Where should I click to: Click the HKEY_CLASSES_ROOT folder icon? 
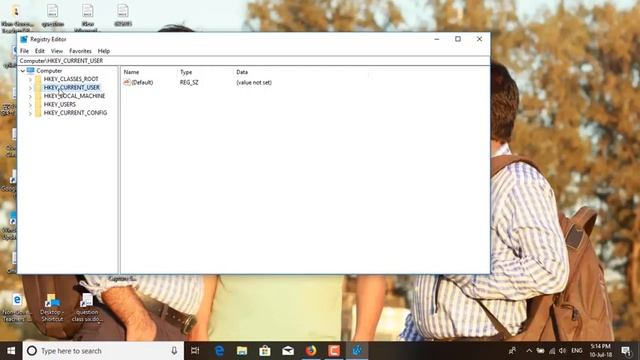point(38,79)
